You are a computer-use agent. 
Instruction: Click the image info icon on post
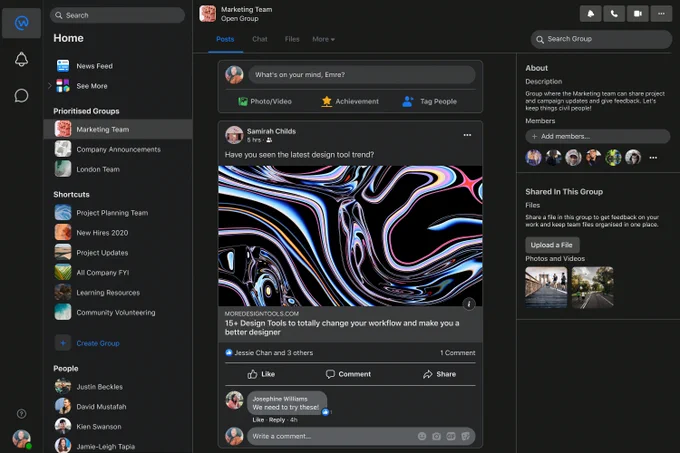coord(468,304)
